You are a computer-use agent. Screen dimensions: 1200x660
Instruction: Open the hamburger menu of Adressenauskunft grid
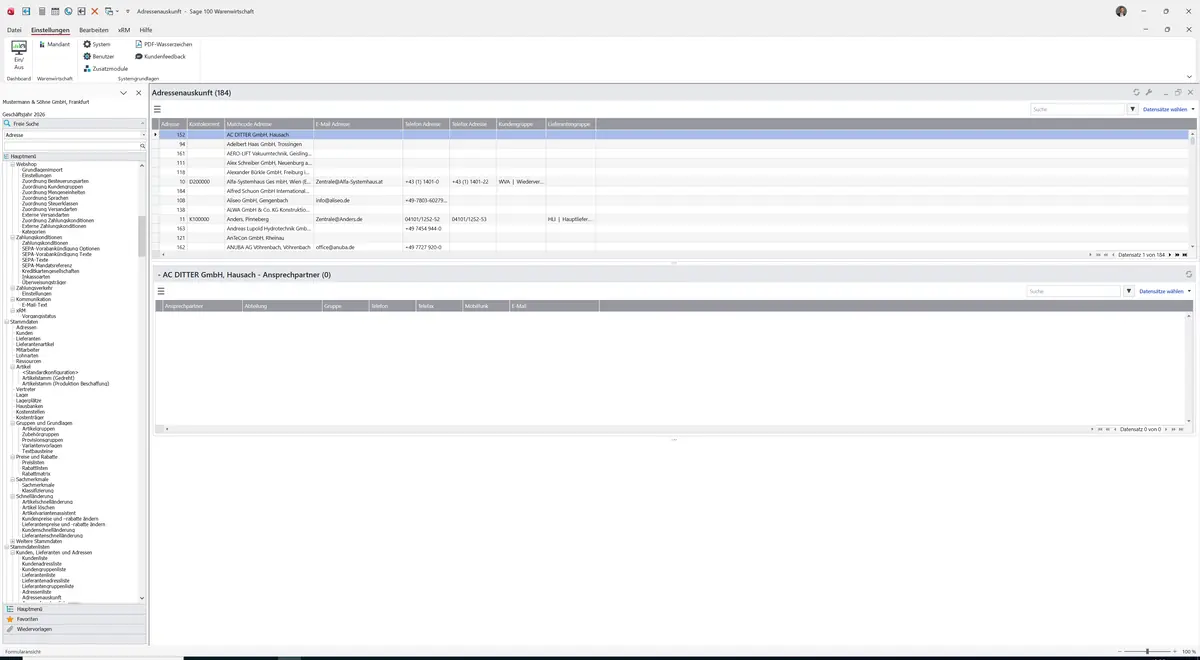[x=157, y=108]
